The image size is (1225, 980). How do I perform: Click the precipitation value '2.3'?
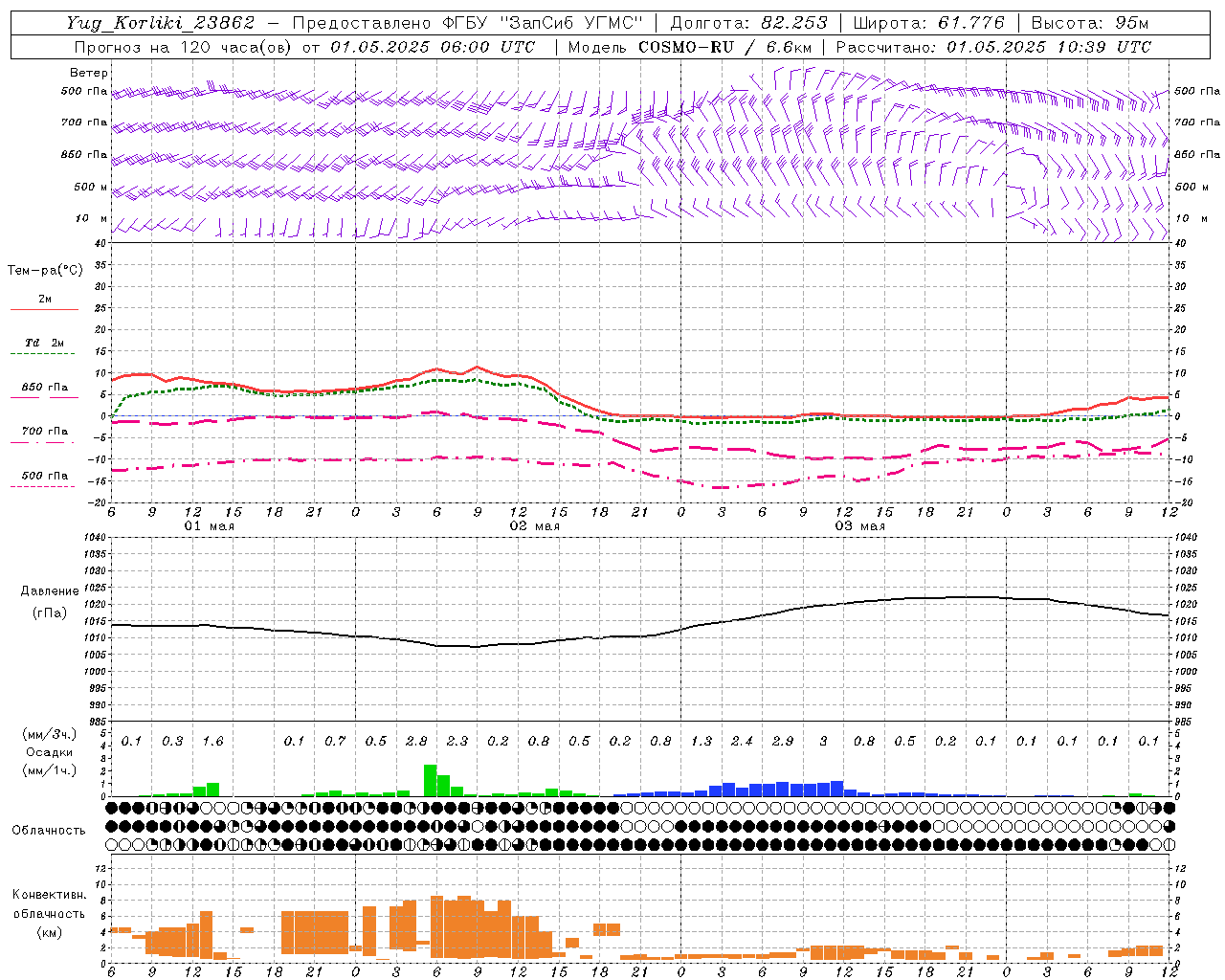457,742
